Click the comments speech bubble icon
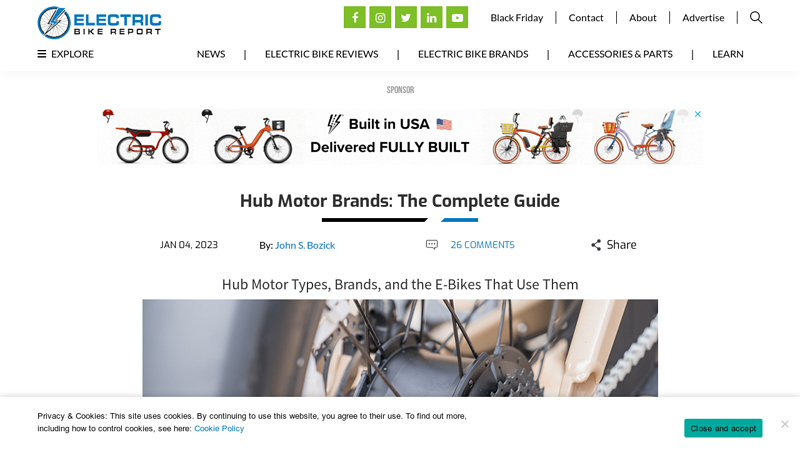The image size is (800, 450). pyautogui.click(x=432, y=245)
